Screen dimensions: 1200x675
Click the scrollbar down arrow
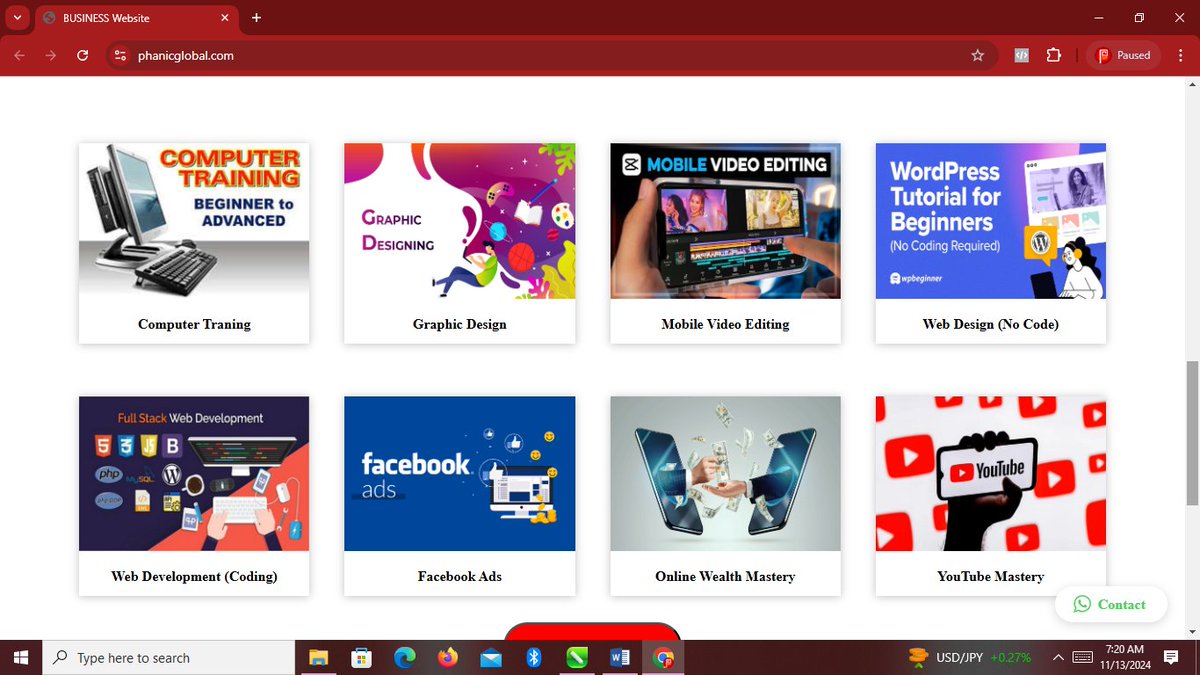coord(1191,632)
